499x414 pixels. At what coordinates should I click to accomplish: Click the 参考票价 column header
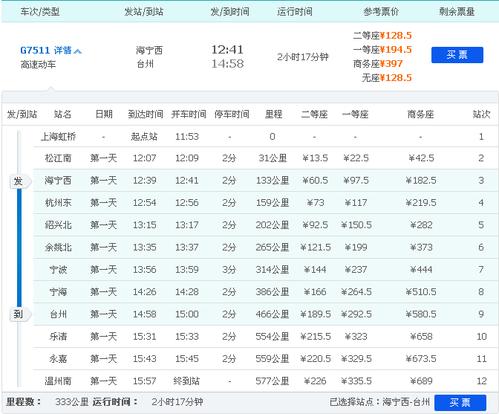[x=381, y=12]
